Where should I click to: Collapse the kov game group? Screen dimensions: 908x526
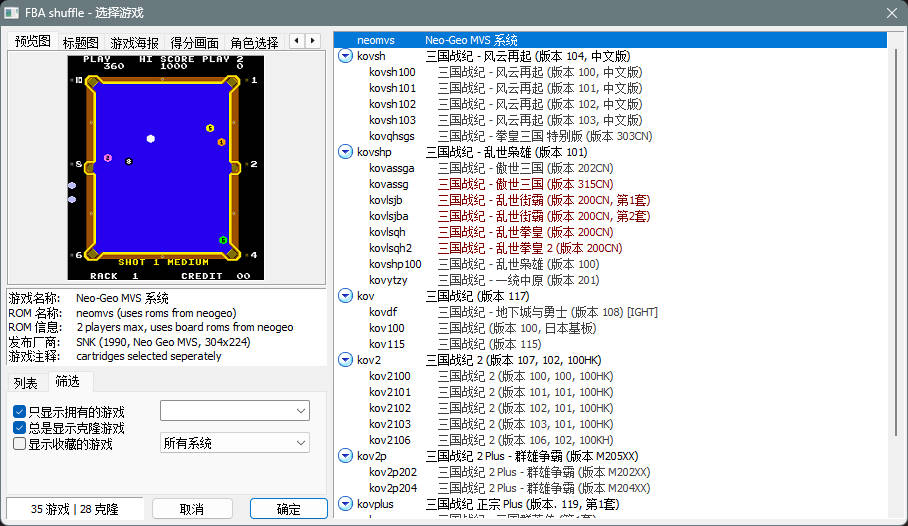coord(345,296)
